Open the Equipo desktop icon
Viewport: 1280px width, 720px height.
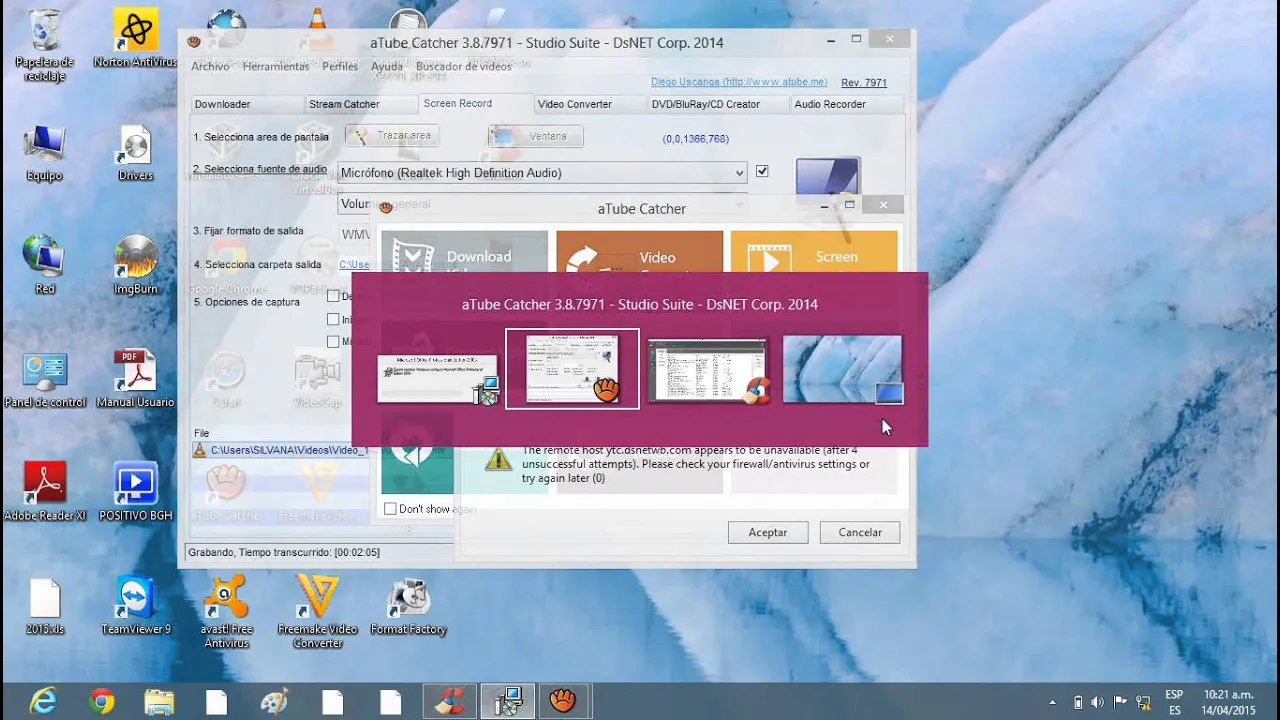[x=45, y=153]
